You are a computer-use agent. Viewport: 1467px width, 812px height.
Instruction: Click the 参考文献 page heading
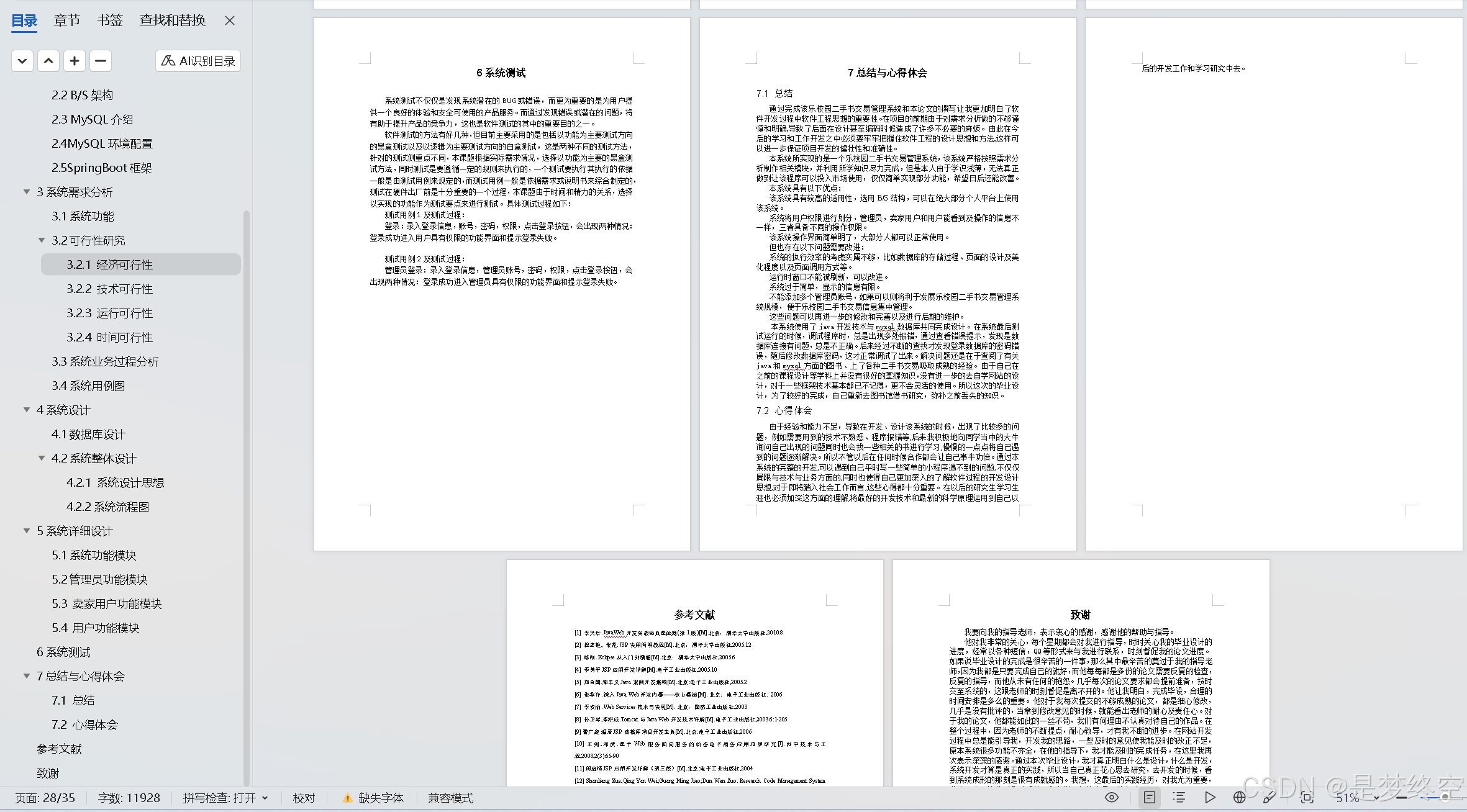(x=694, y=615)
